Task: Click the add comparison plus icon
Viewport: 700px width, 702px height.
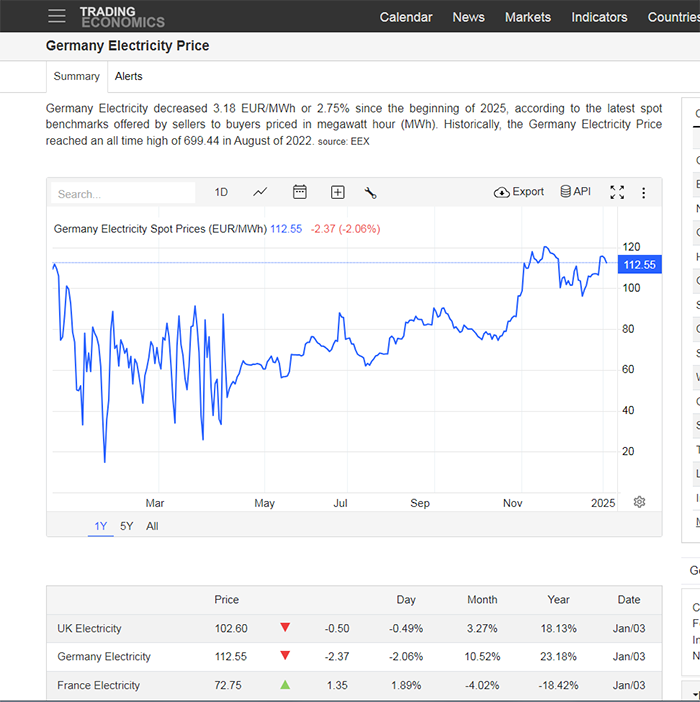Action: [337, 193]
